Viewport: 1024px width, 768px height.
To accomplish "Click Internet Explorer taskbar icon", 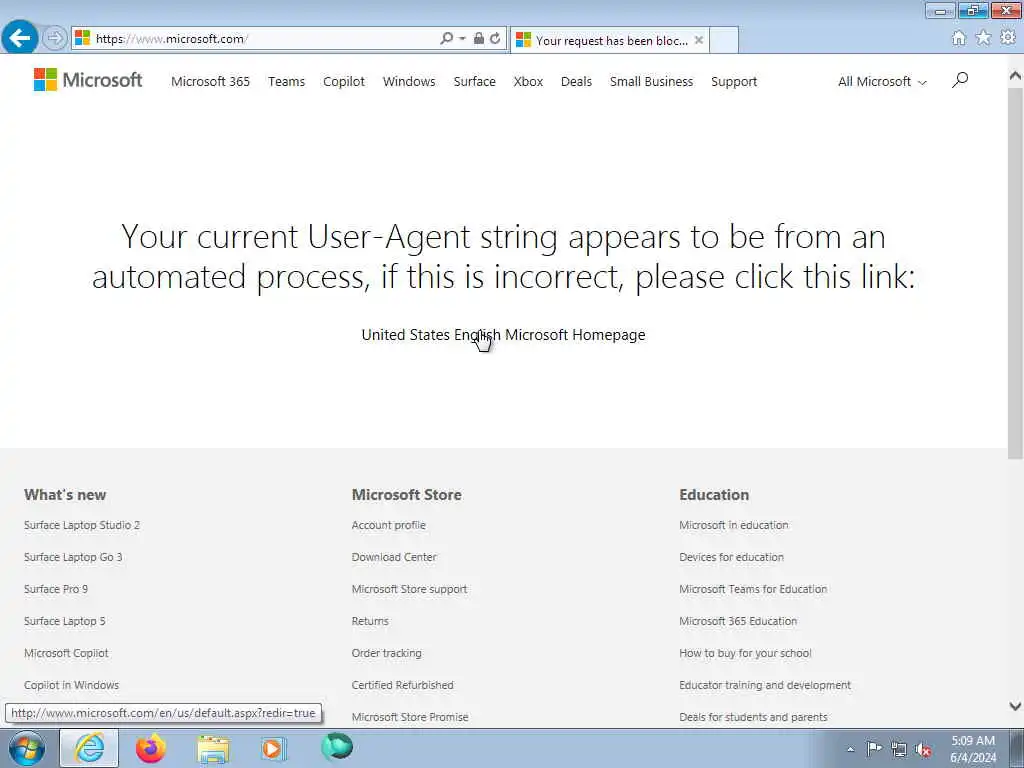I will (x=89, y=748).
